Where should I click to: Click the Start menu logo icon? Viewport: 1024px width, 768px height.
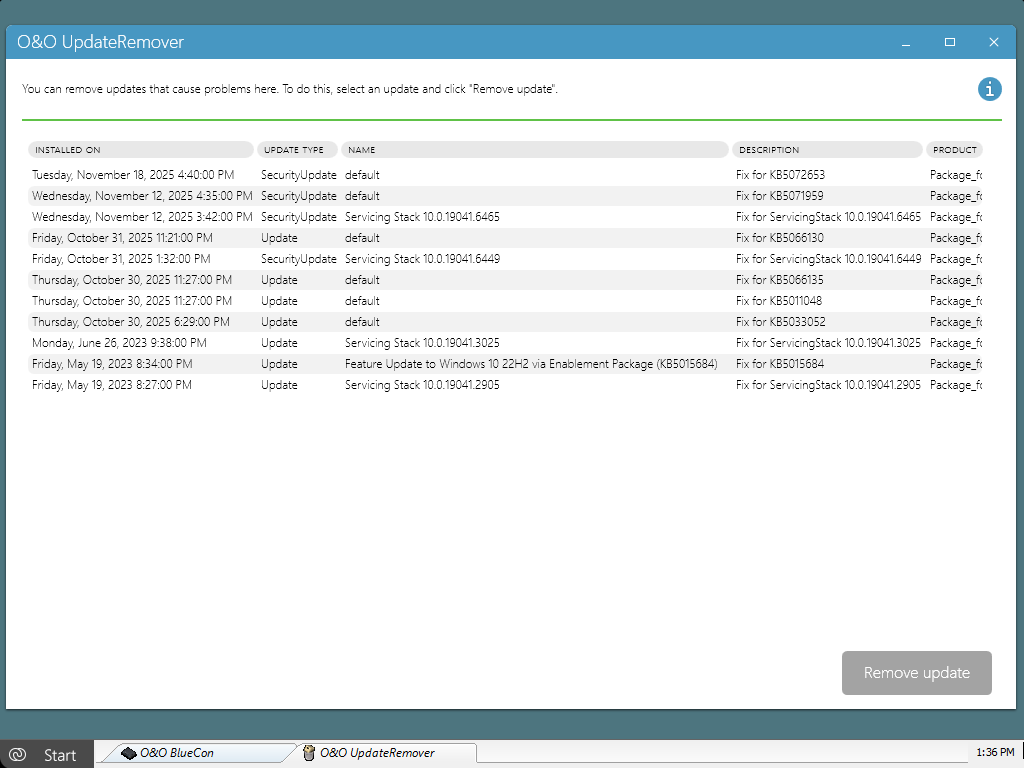click(x=17, y=755)
